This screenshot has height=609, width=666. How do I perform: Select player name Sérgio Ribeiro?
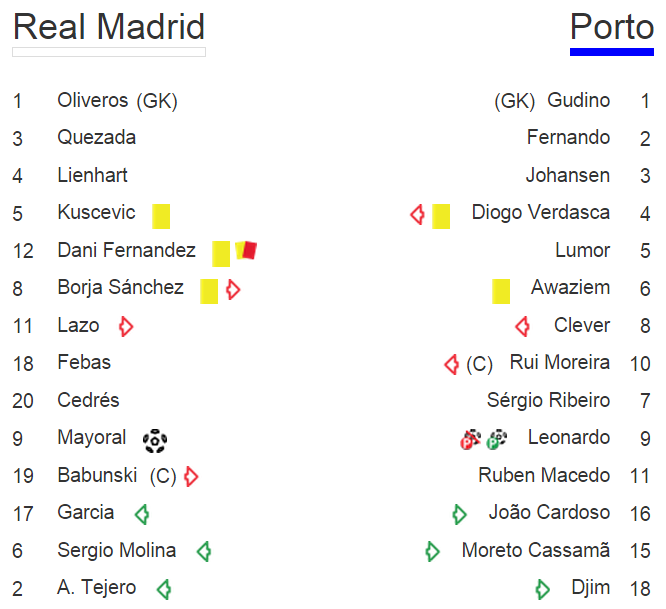pos(548,400)
